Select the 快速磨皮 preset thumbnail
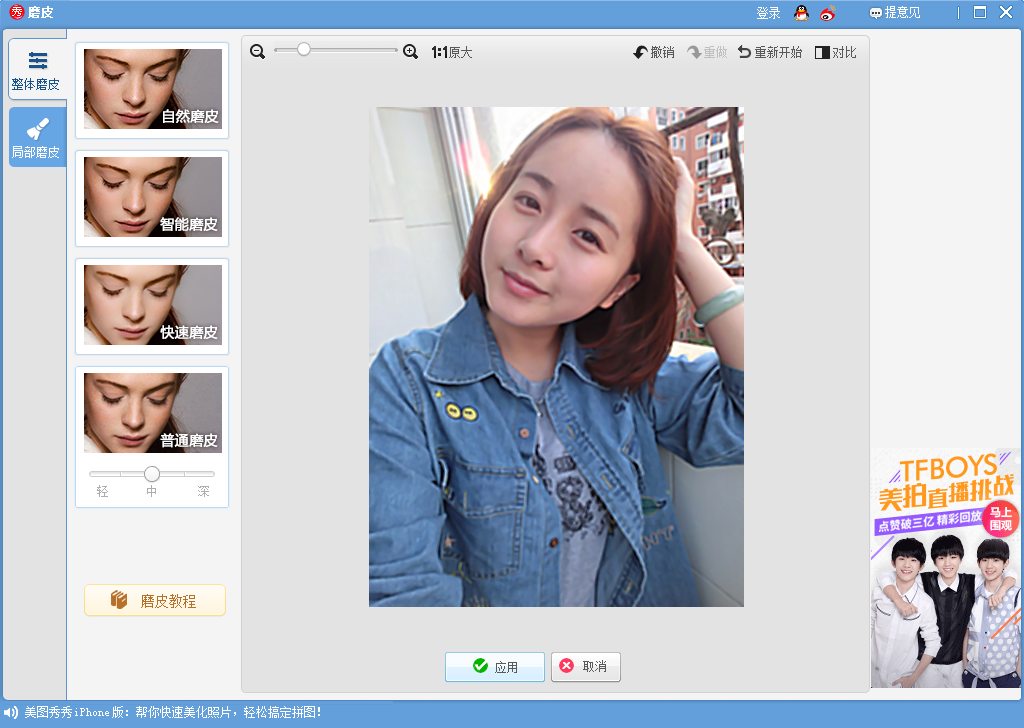The height and width of the screenshot is (728, 1024). 152,306
